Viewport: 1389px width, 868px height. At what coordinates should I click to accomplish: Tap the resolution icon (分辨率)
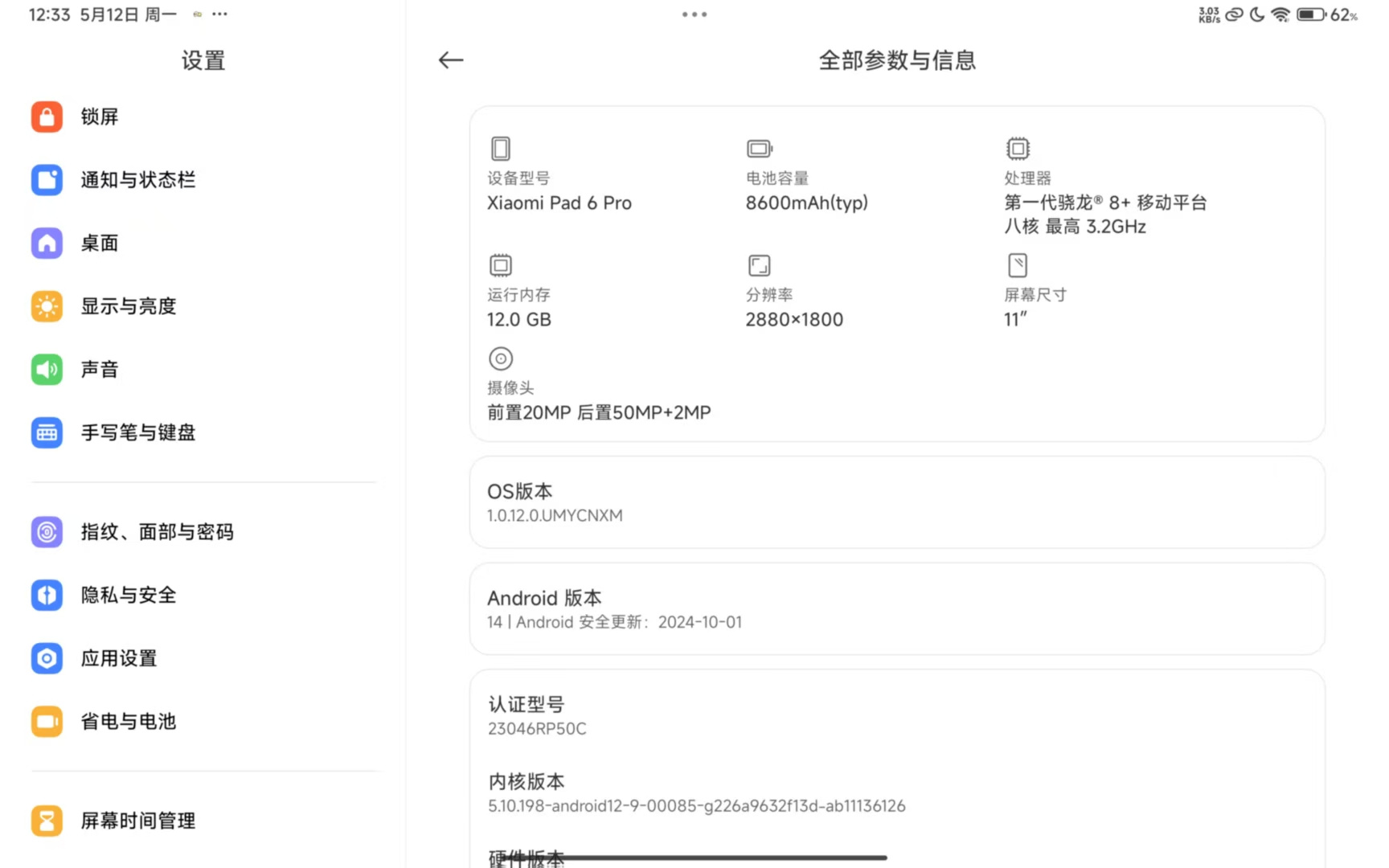[760, 265]
